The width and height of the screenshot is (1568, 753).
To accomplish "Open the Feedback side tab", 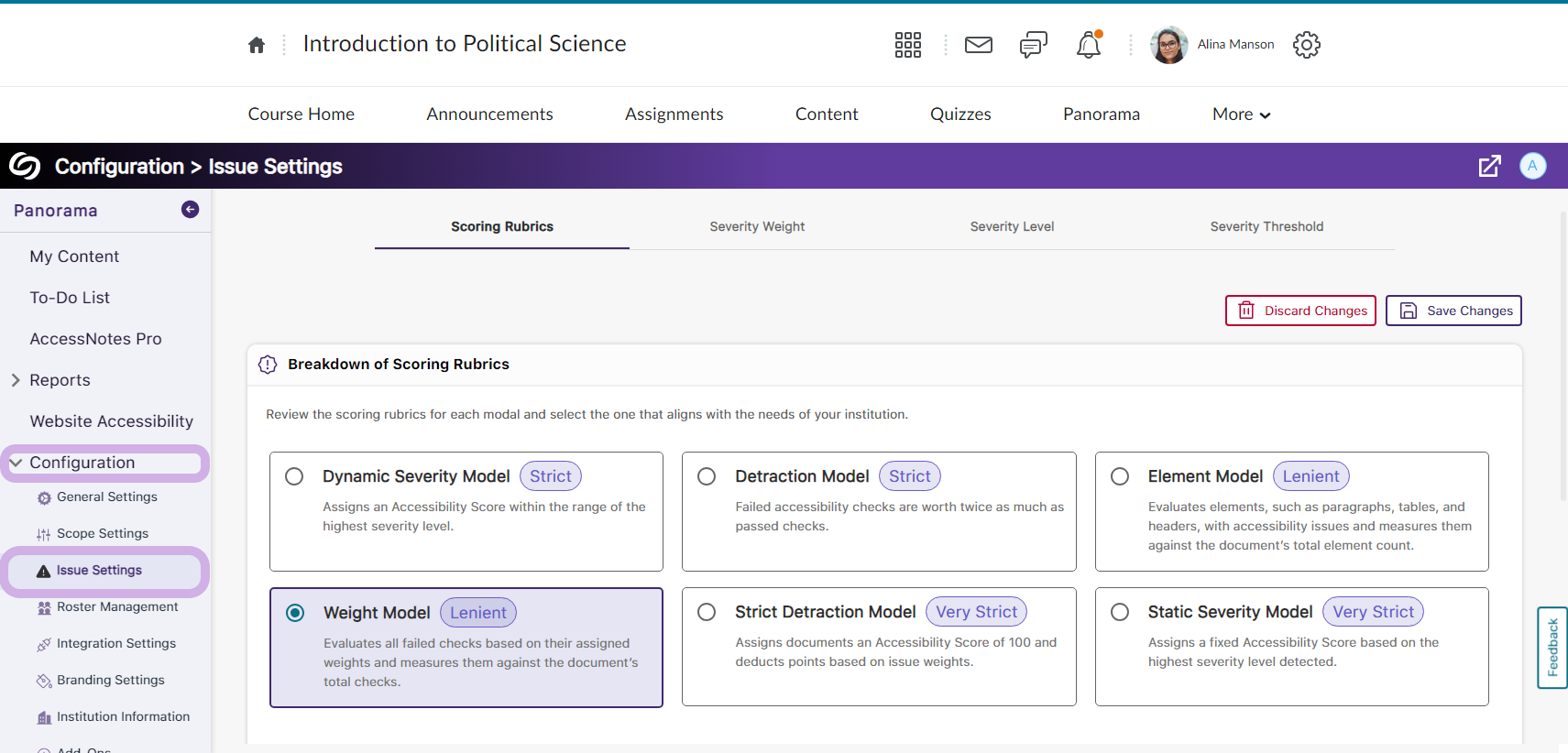I will point(1552,647).
